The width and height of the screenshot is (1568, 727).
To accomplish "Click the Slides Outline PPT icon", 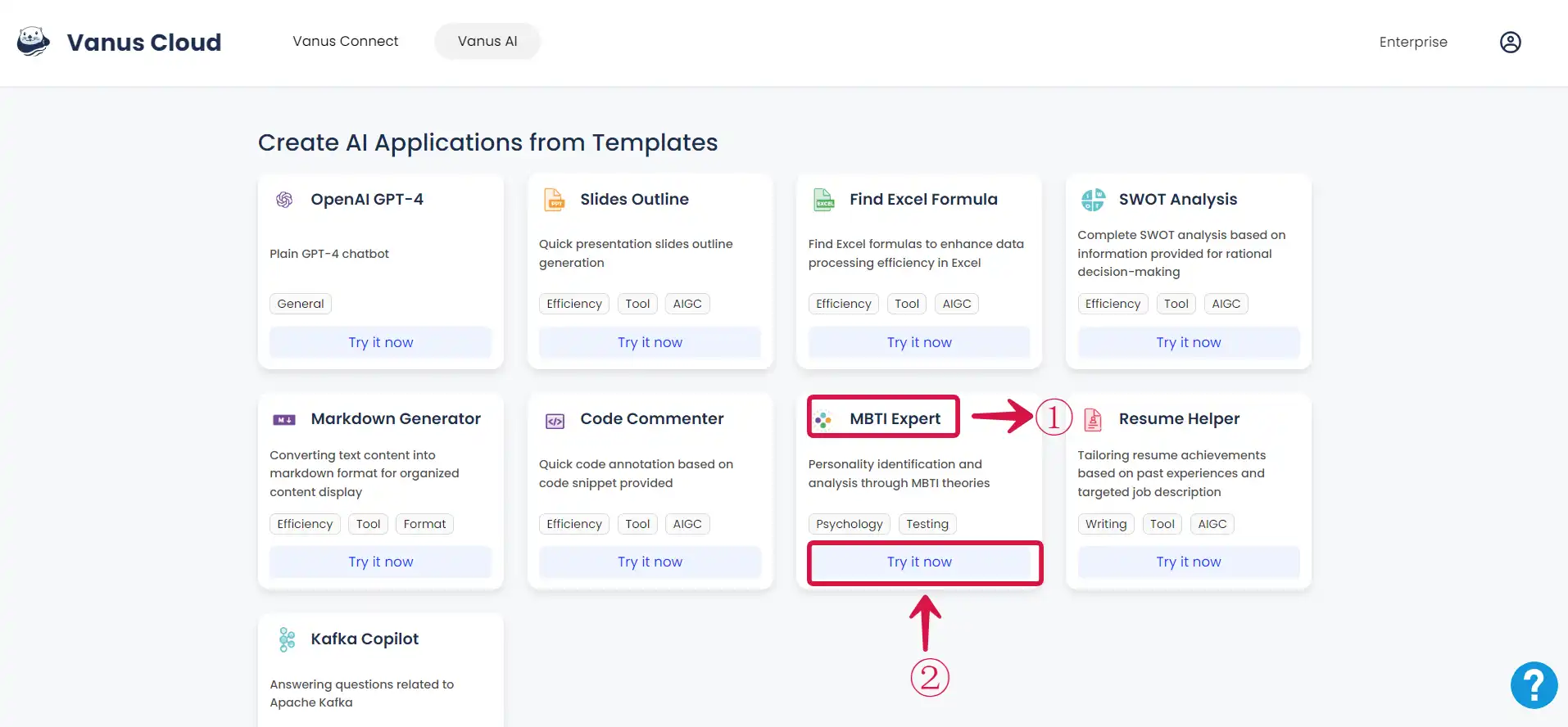I will click(x=555, y=200).
